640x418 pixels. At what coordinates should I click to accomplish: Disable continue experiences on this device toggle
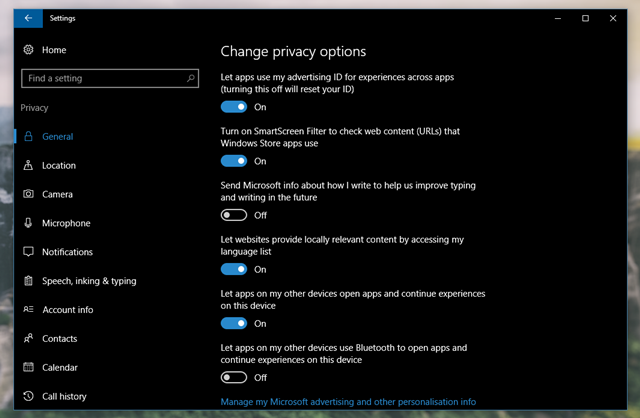coord(234,324)
